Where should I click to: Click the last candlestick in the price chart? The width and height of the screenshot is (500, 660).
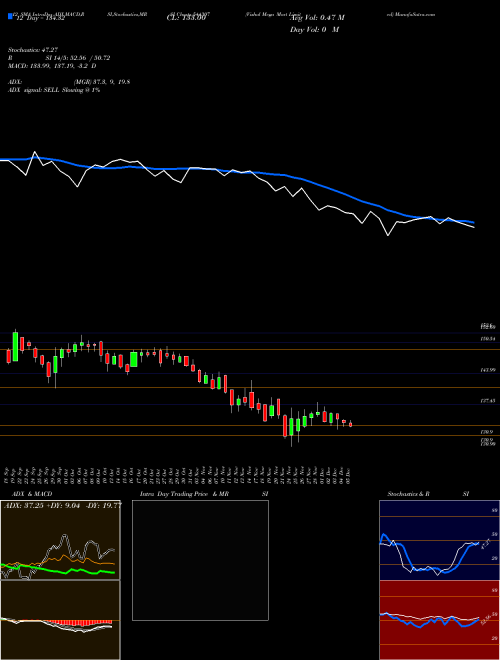[x=350, y=424]
